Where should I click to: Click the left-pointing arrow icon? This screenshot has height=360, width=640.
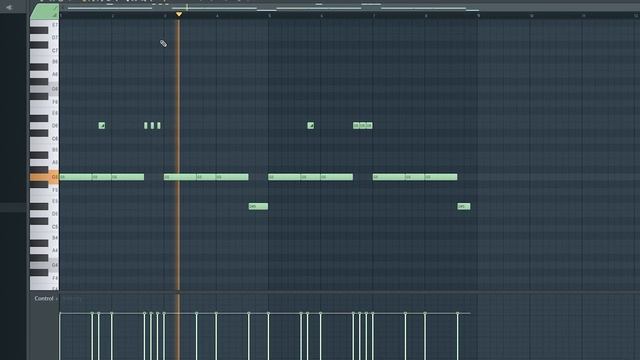[x=9, y=7]
